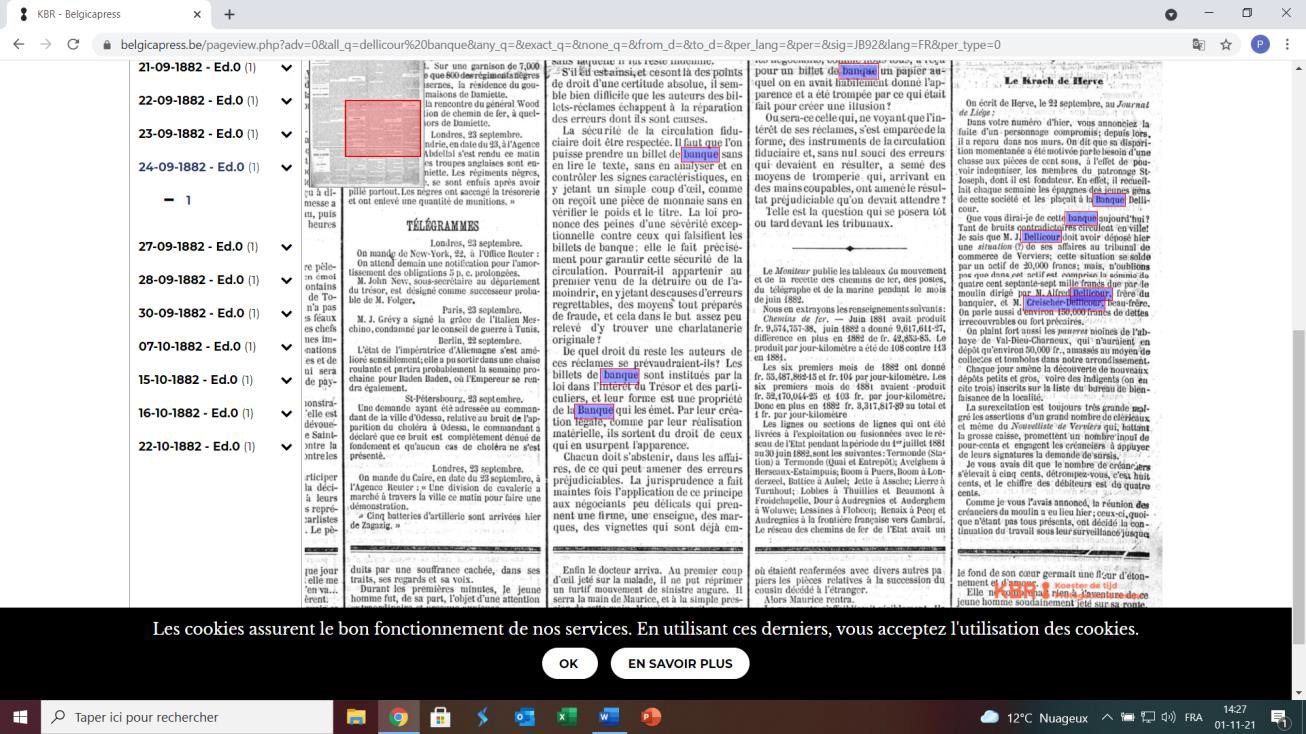Open the Google Translate icon in address bar
The width and height of the screenshot is (1306, 734).
click(1199, 44)
